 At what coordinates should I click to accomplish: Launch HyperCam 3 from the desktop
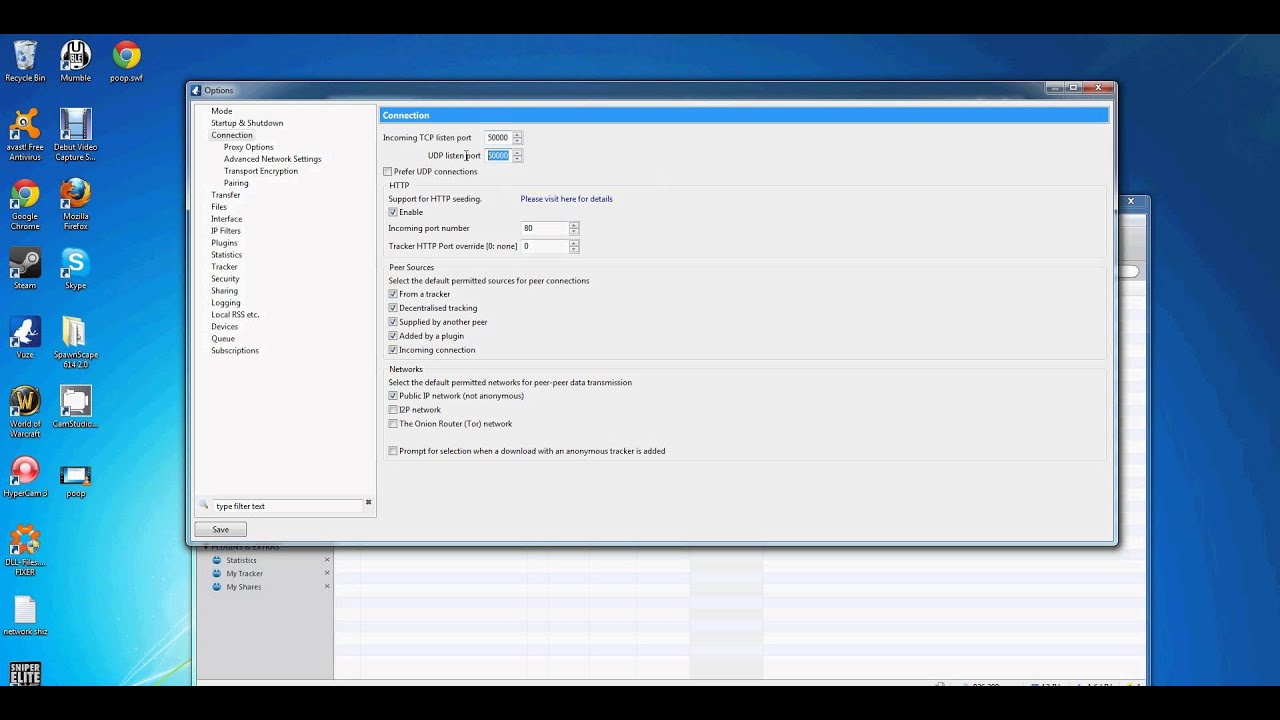(x=25, y=476)
